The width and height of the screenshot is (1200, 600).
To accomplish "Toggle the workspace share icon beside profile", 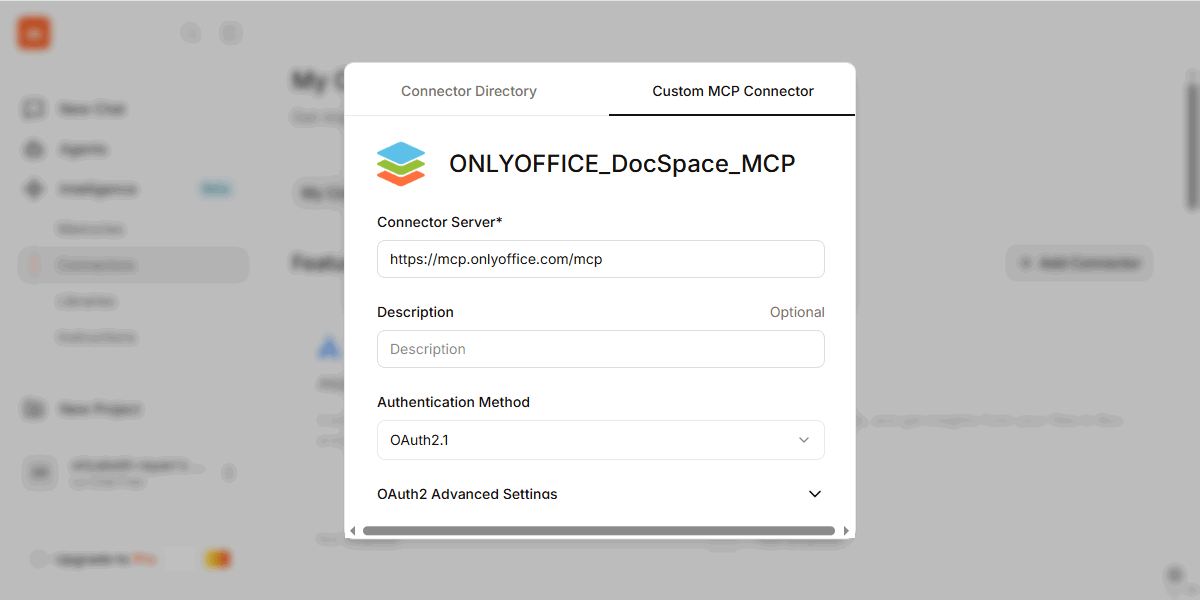I will point(229,474).
